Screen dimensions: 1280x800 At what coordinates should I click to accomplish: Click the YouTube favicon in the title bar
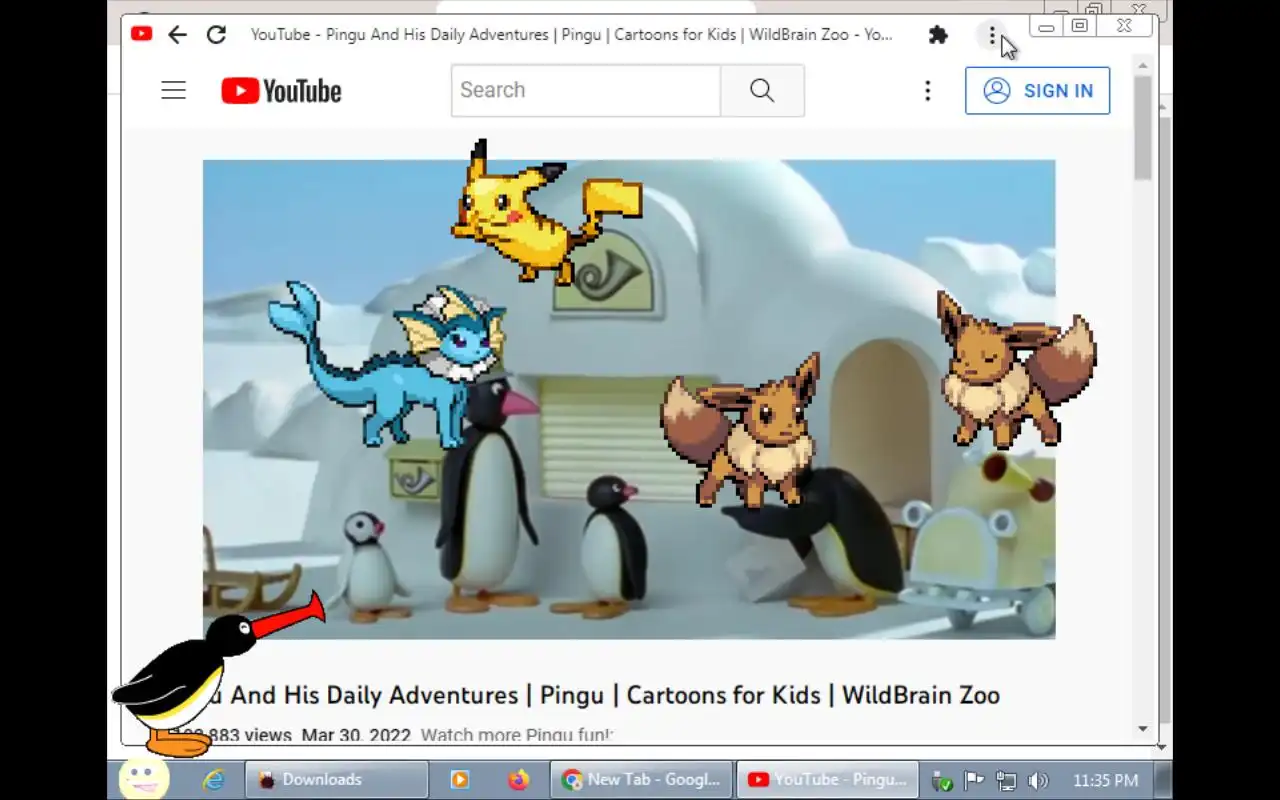point(141,34)
